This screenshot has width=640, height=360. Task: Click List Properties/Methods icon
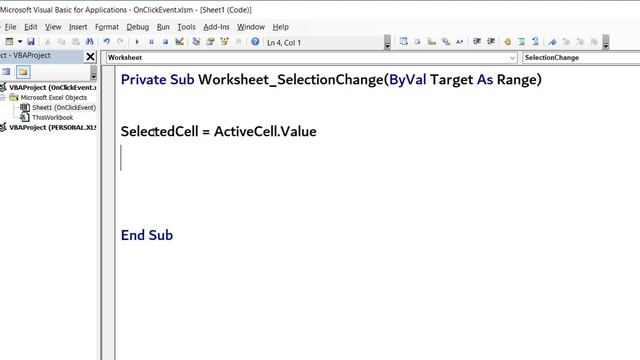click(404, 42)
